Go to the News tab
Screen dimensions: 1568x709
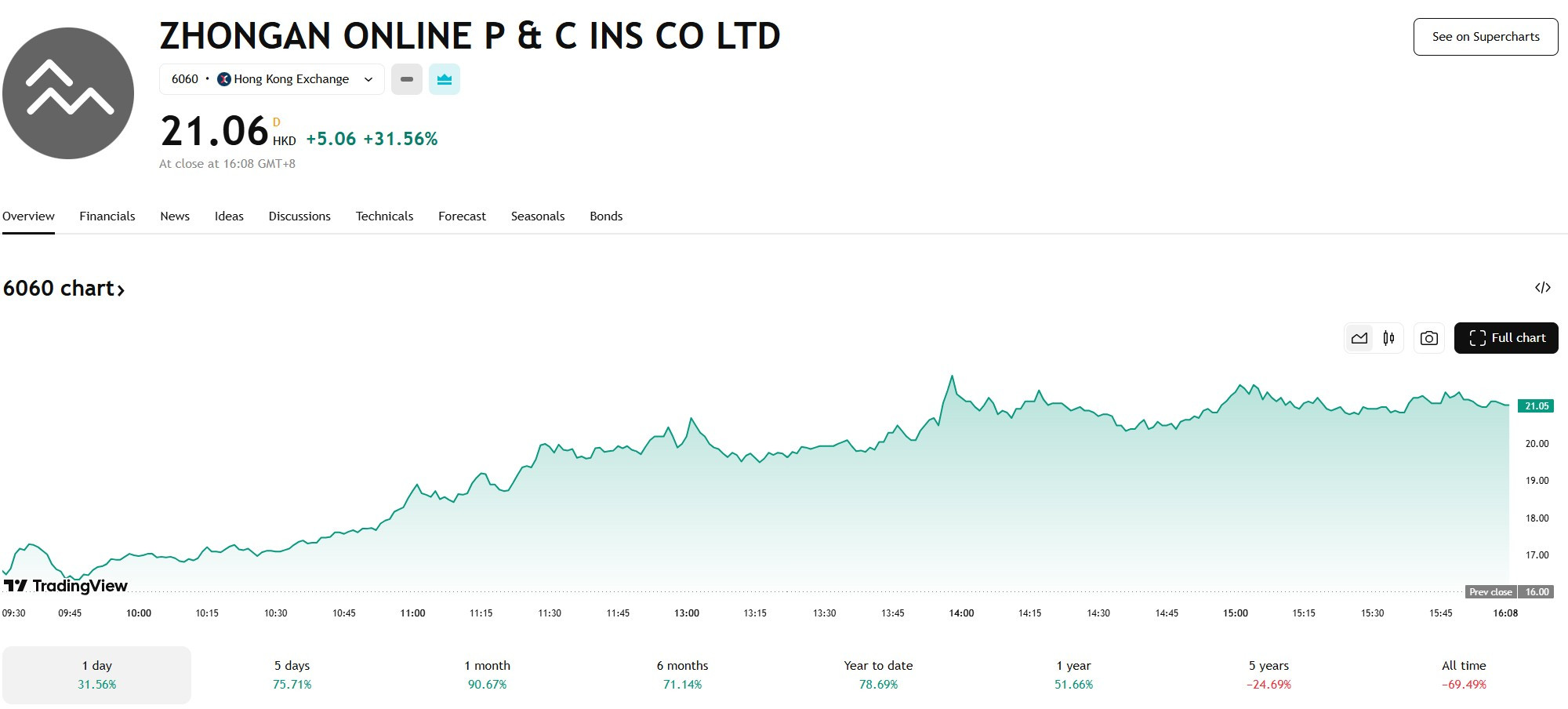tap(175, 216)
